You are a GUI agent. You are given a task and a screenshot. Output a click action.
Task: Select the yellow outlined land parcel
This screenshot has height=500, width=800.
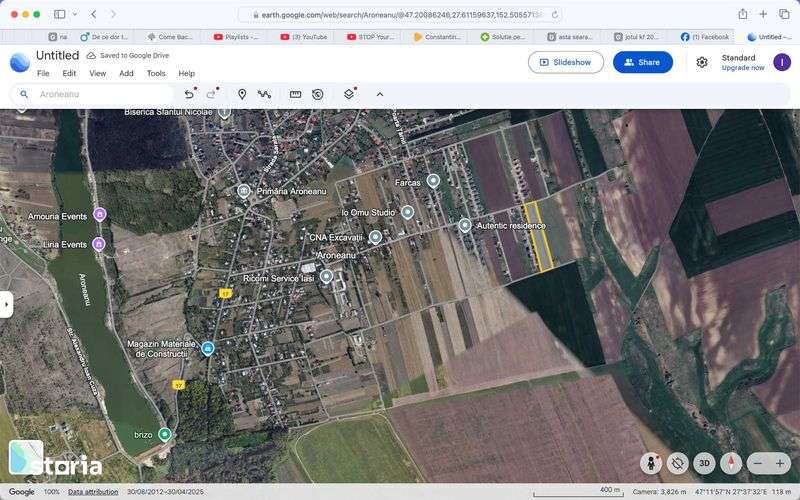(539, 236)
